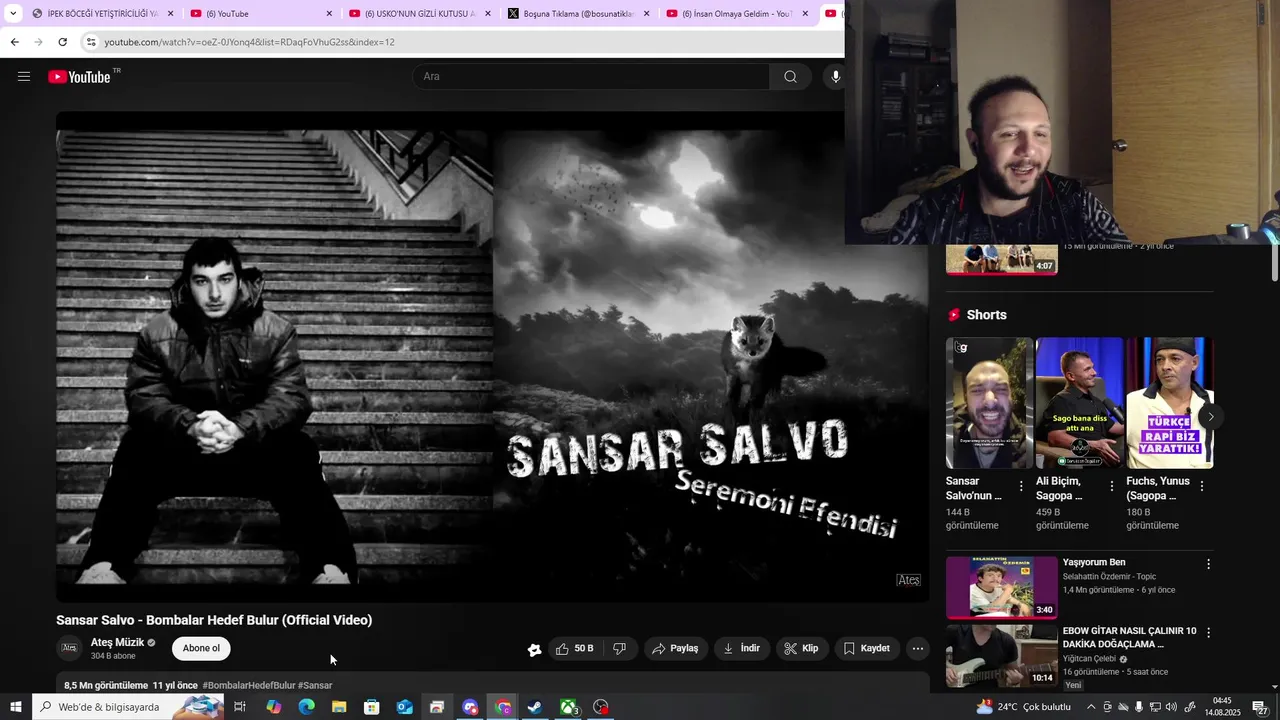Open EBOW GİTAR NASIL ÇALINIR thumbnail
Viewport: 1280px width, 720px height.
point(1001,656)
